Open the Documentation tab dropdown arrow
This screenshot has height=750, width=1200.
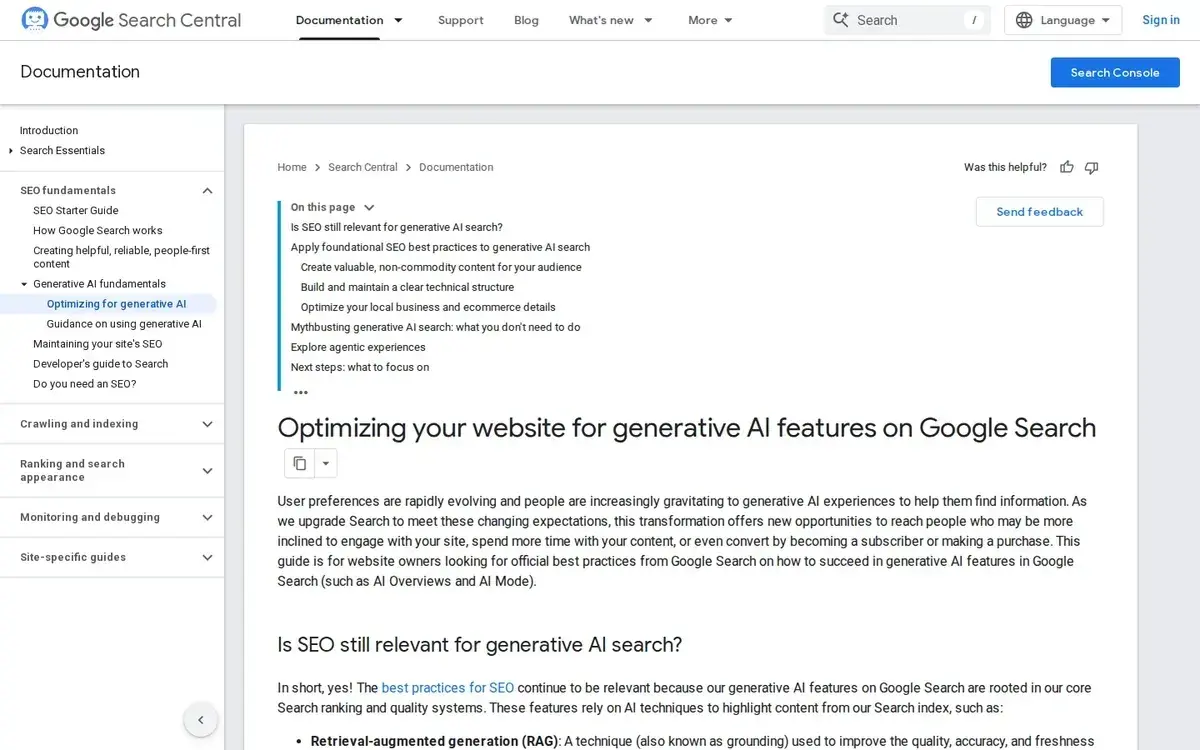(x=398, y=20)
